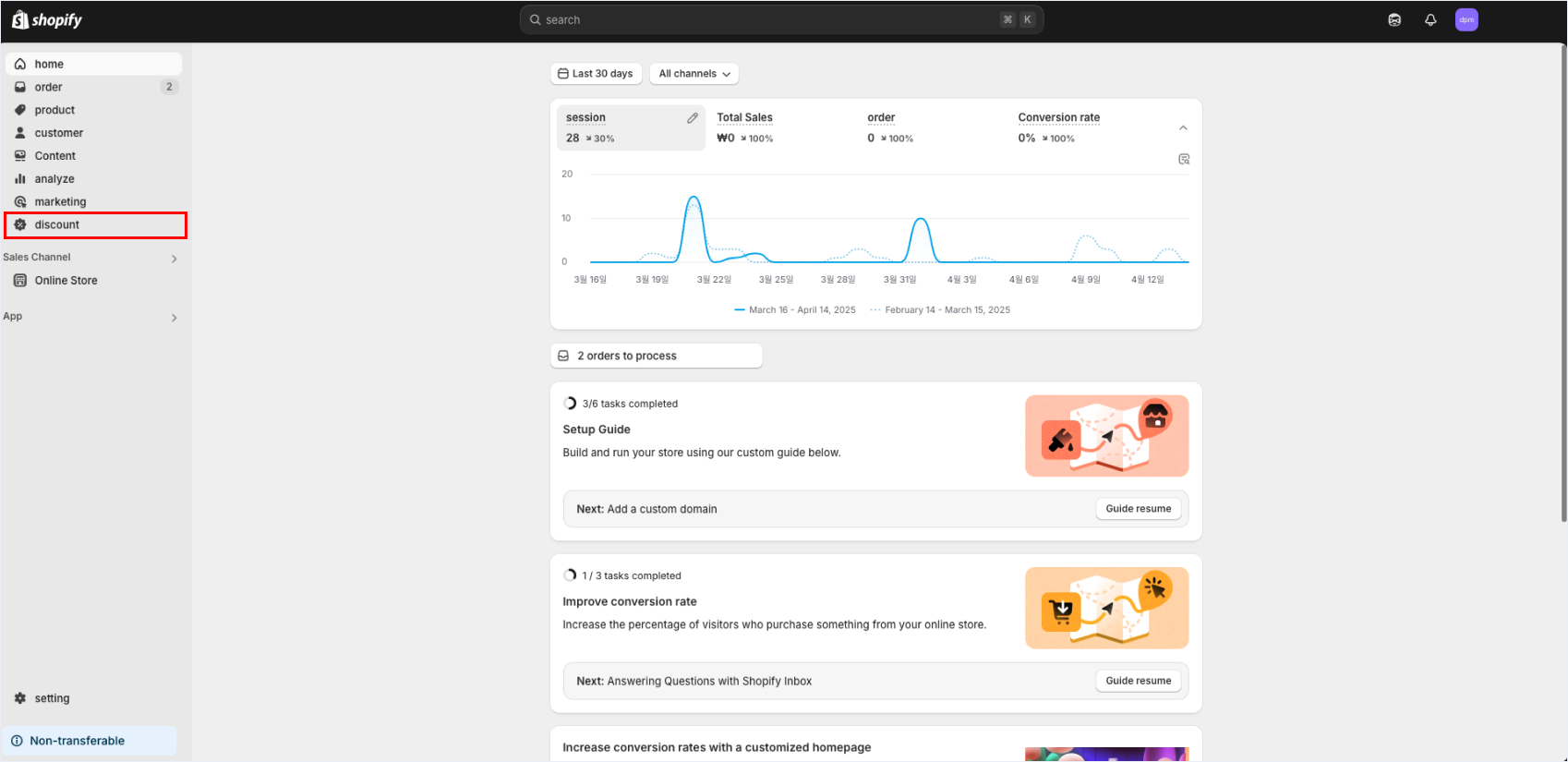Open the home page in sidebar

coord(93,64)
